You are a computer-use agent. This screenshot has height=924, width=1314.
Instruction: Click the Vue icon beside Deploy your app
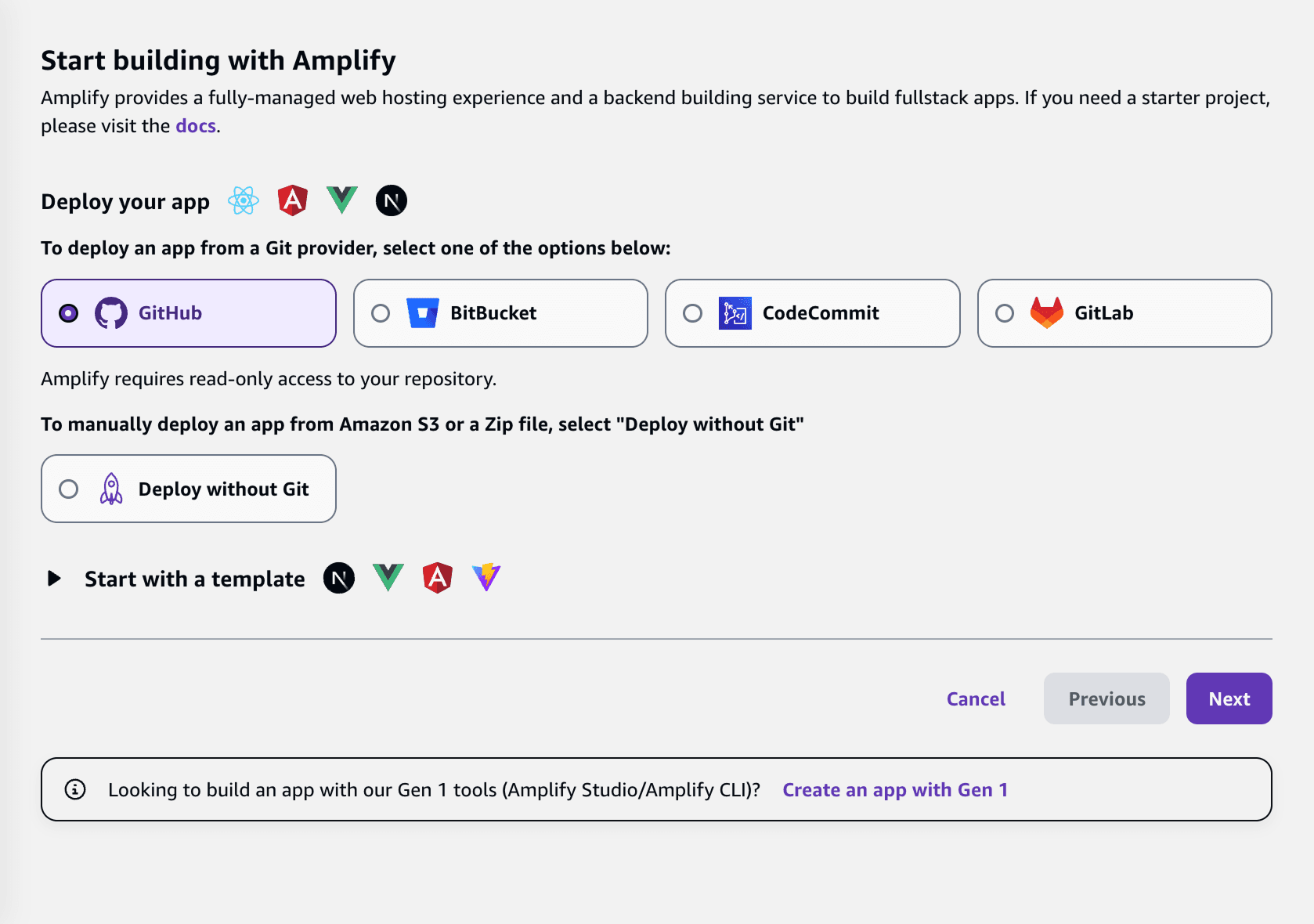[342, 200]
